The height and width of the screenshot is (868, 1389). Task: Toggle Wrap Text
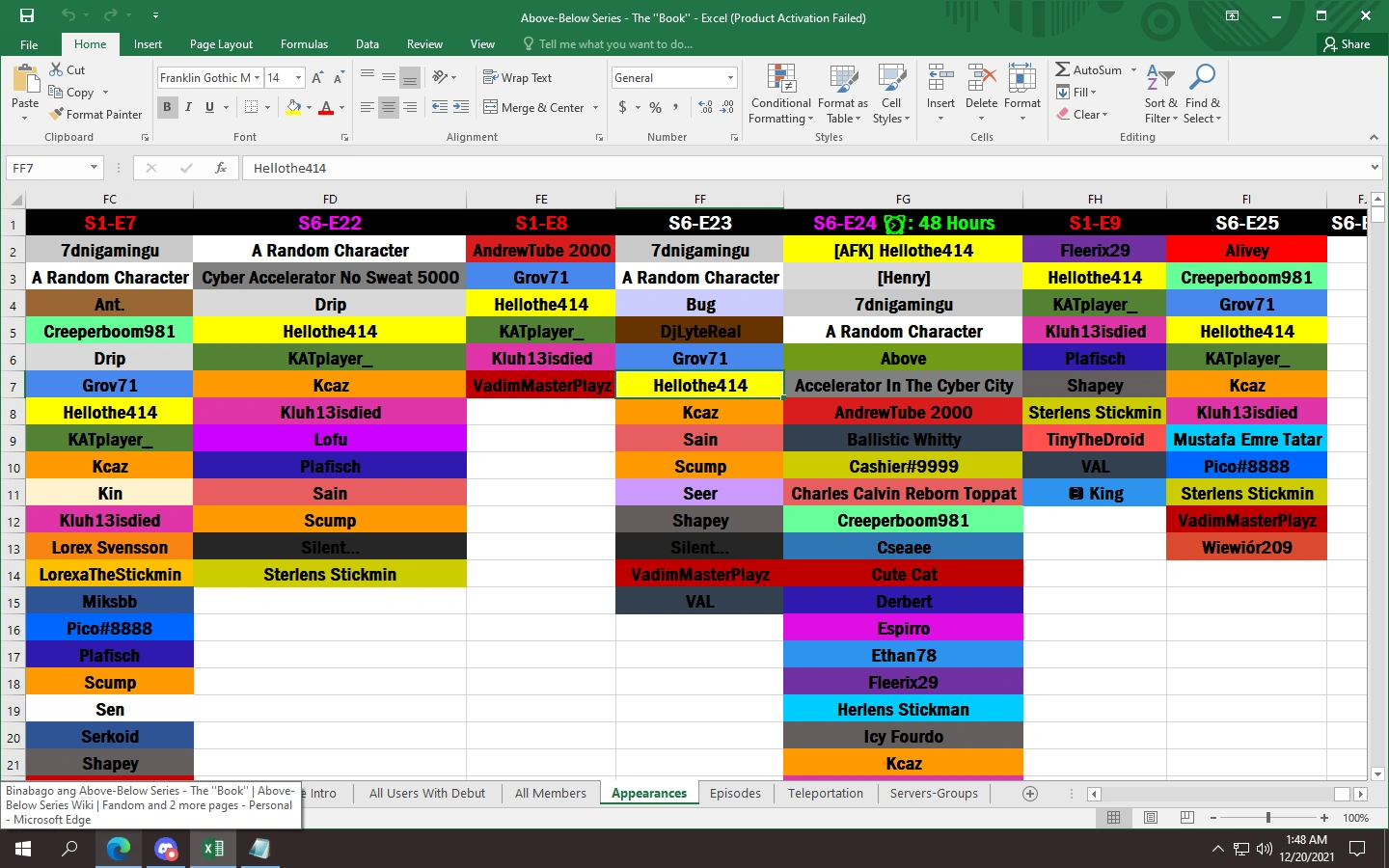tap(518, 77)
